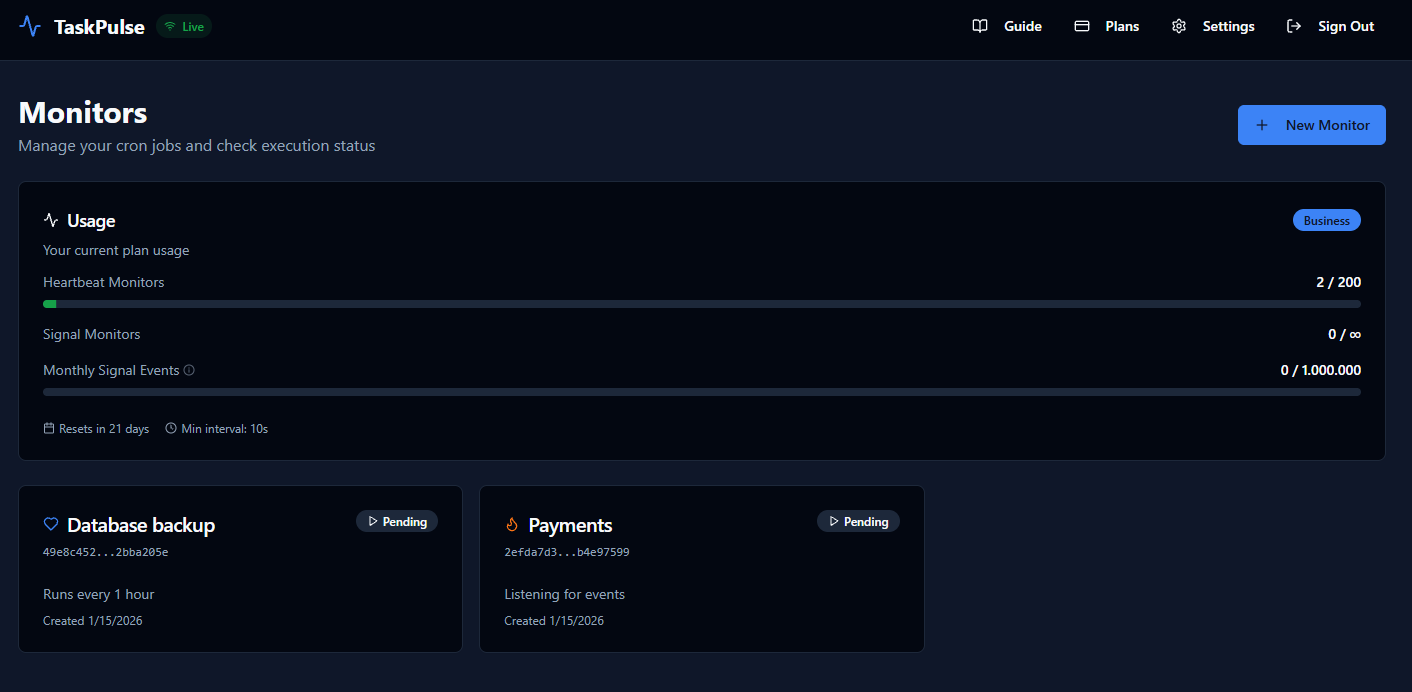Click the clock icon beside Min interval 10s
The height and width of the screenshot is (692, 1412).
(x=170, y=428)
